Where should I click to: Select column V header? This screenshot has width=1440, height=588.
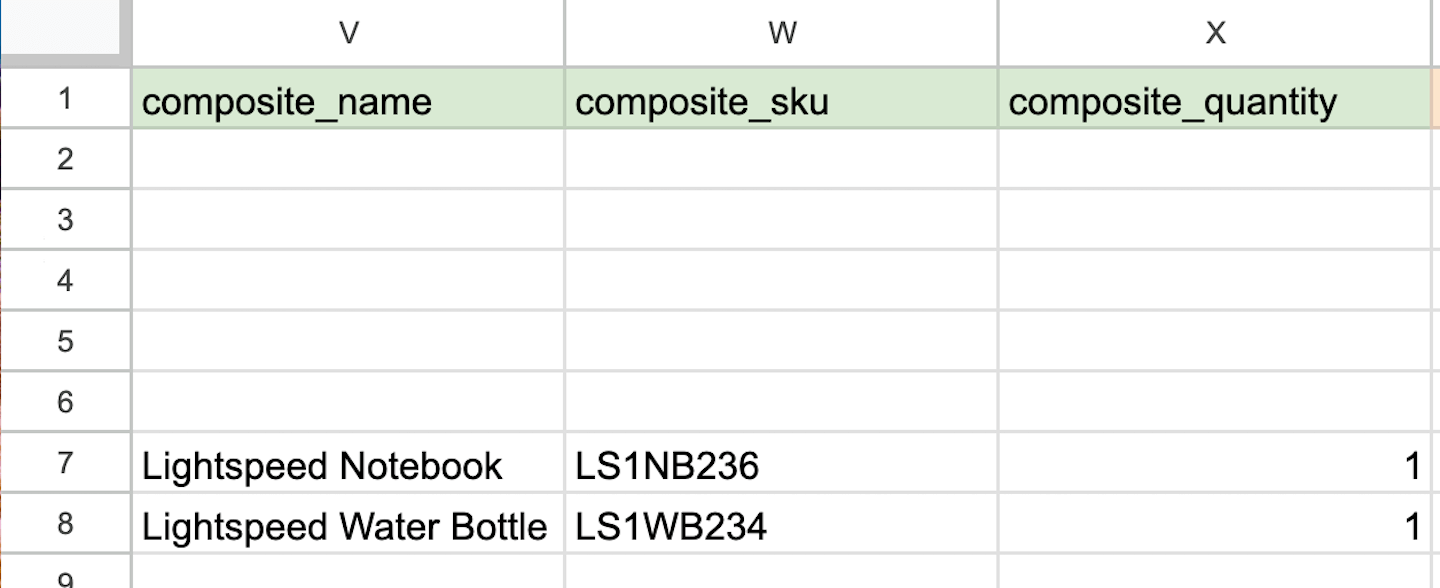(348, 33)
